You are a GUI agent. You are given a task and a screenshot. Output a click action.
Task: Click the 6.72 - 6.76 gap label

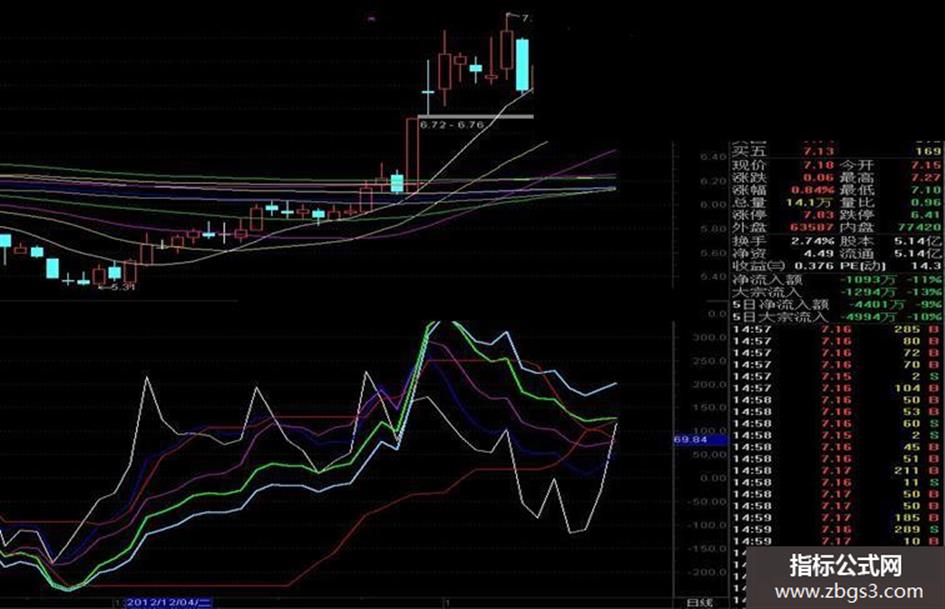coord(452,125)
